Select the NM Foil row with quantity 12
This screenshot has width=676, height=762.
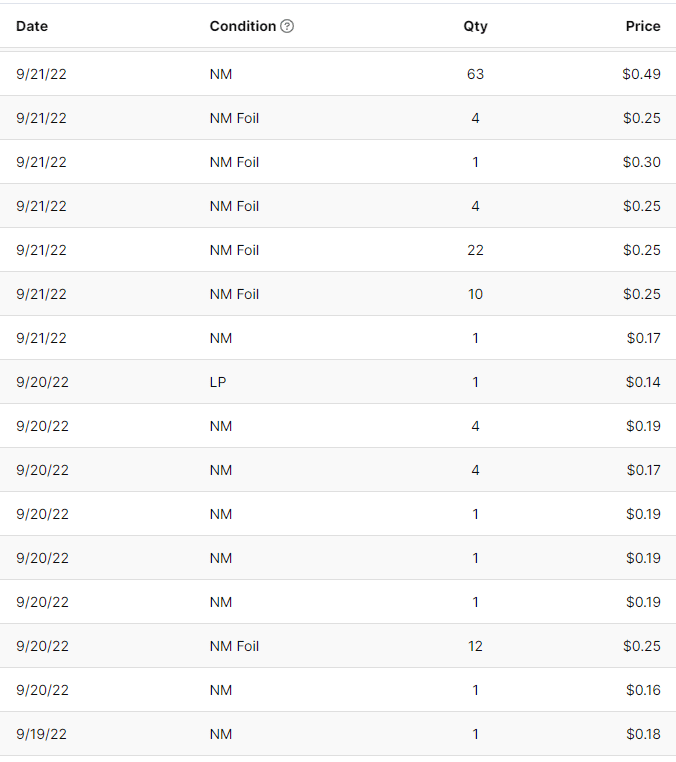(x=338, y=646)
